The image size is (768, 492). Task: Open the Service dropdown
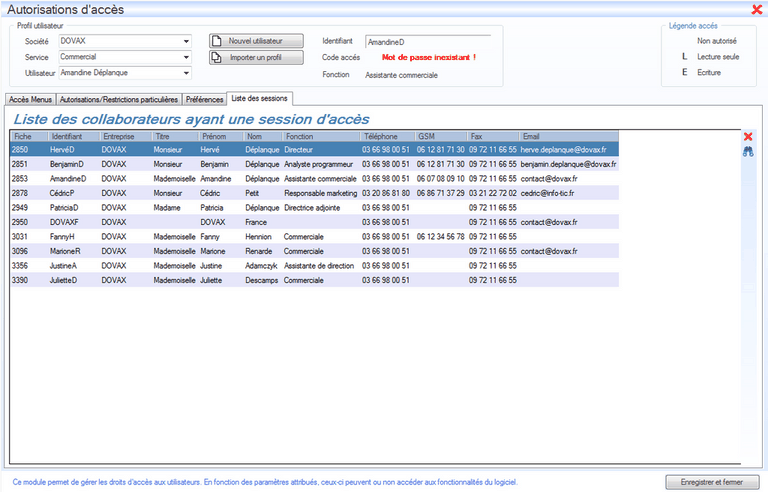coord(186,57)
